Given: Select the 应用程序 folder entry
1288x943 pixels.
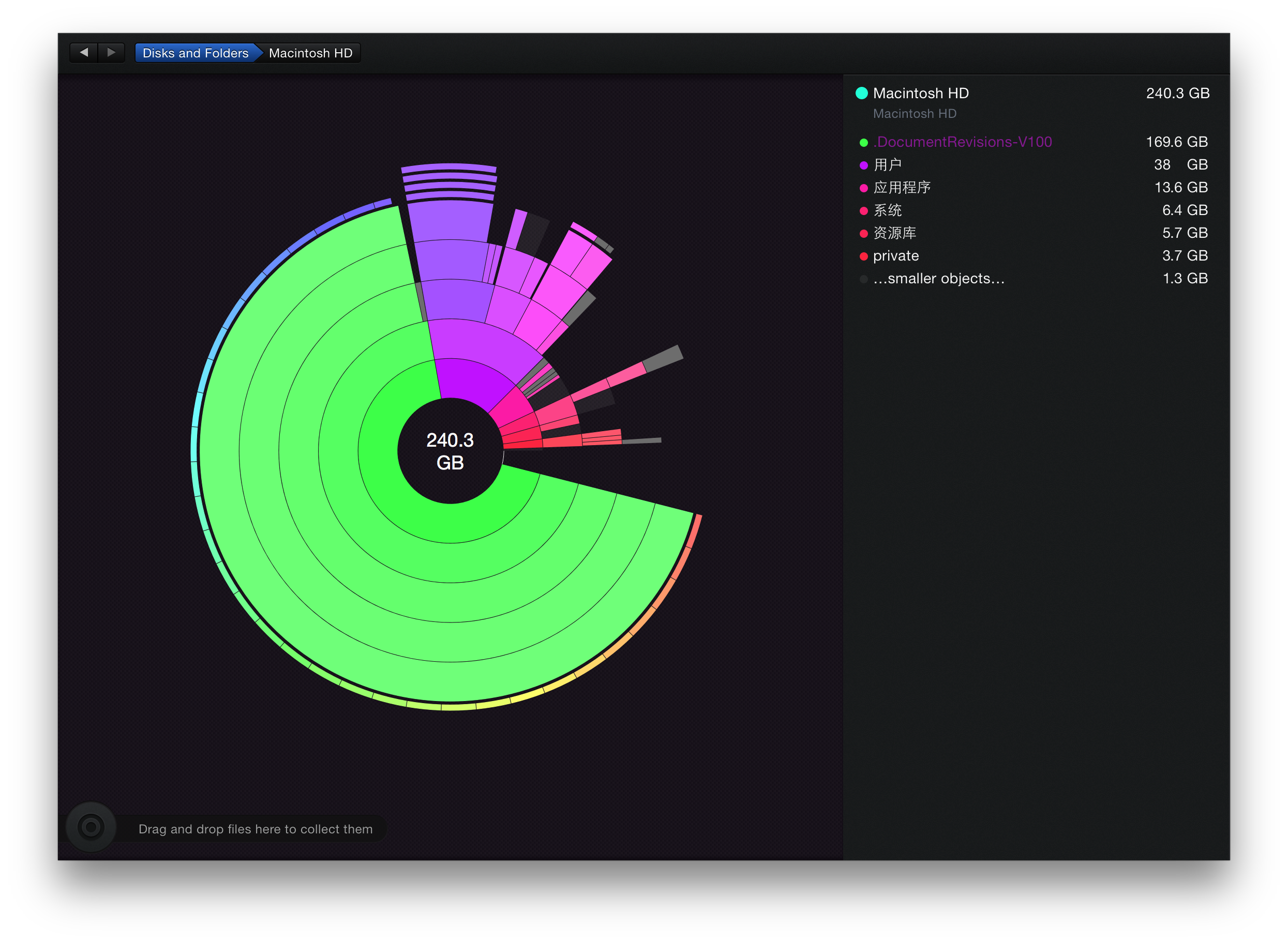Looking at the screenshot, I should tap(902, 187).
